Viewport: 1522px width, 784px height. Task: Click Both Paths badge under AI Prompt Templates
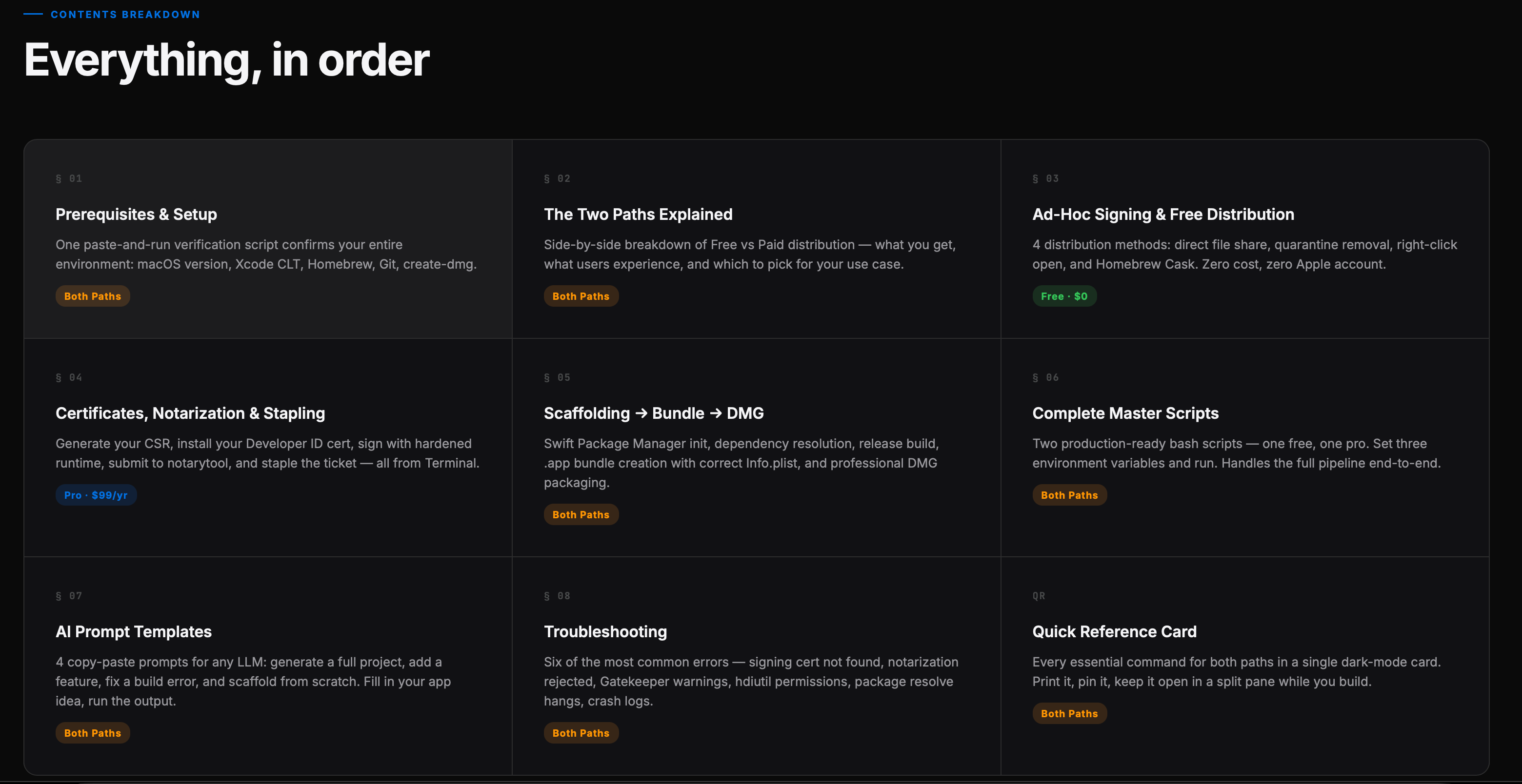tap(93, 733)
